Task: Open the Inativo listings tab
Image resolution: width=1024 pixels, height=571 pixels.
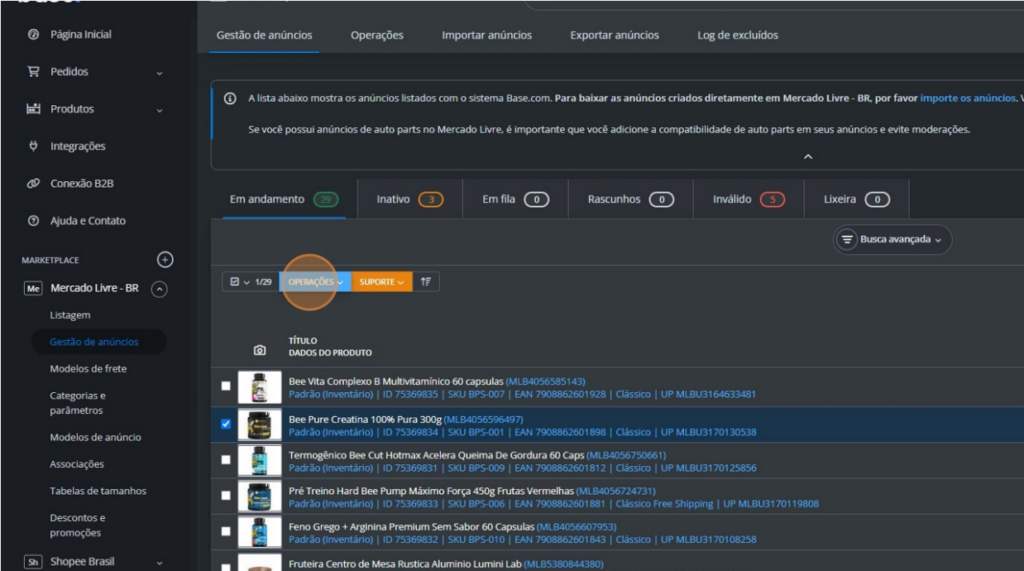Action: 410,199
